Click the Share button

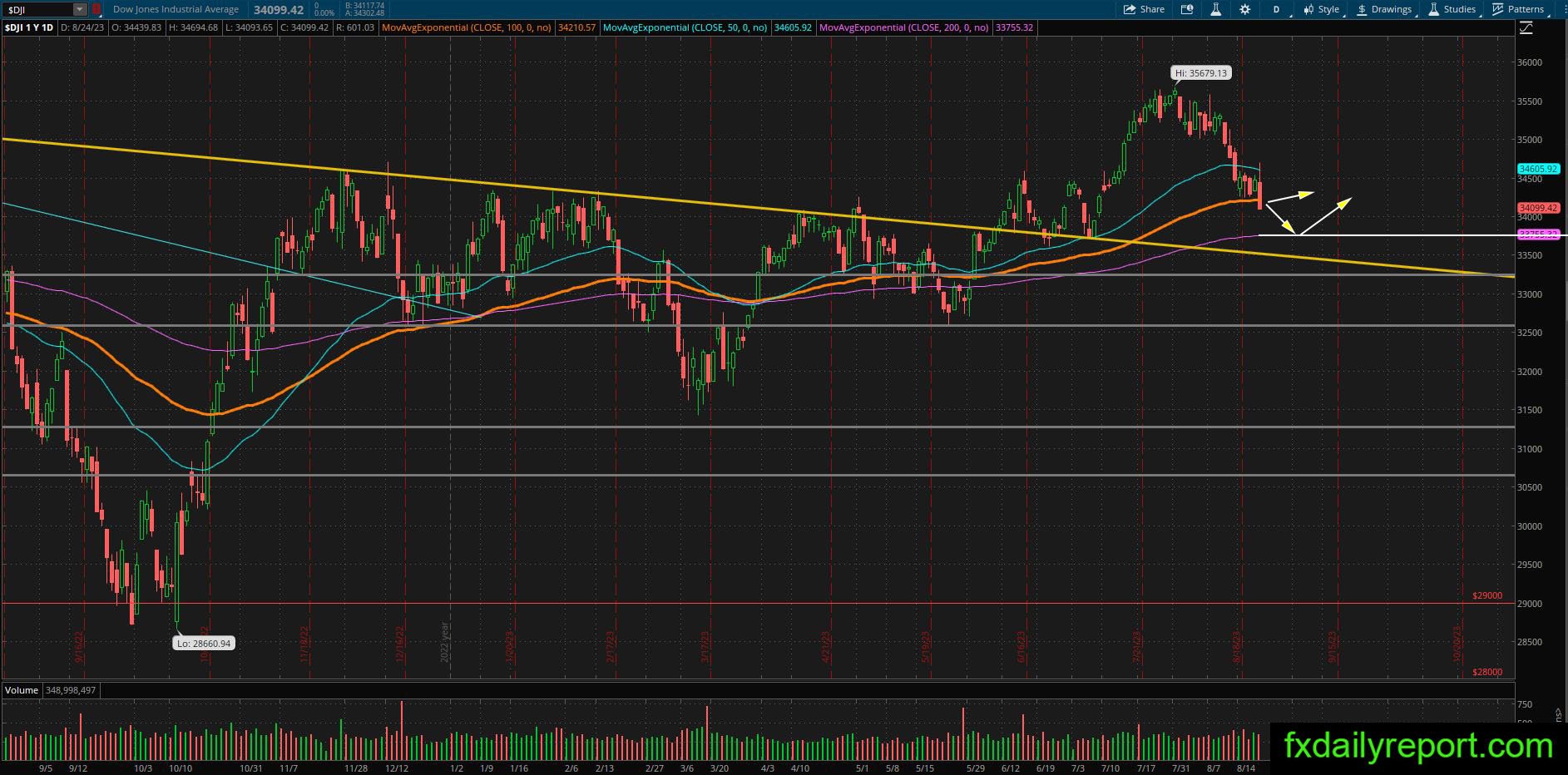[1144, 9]
